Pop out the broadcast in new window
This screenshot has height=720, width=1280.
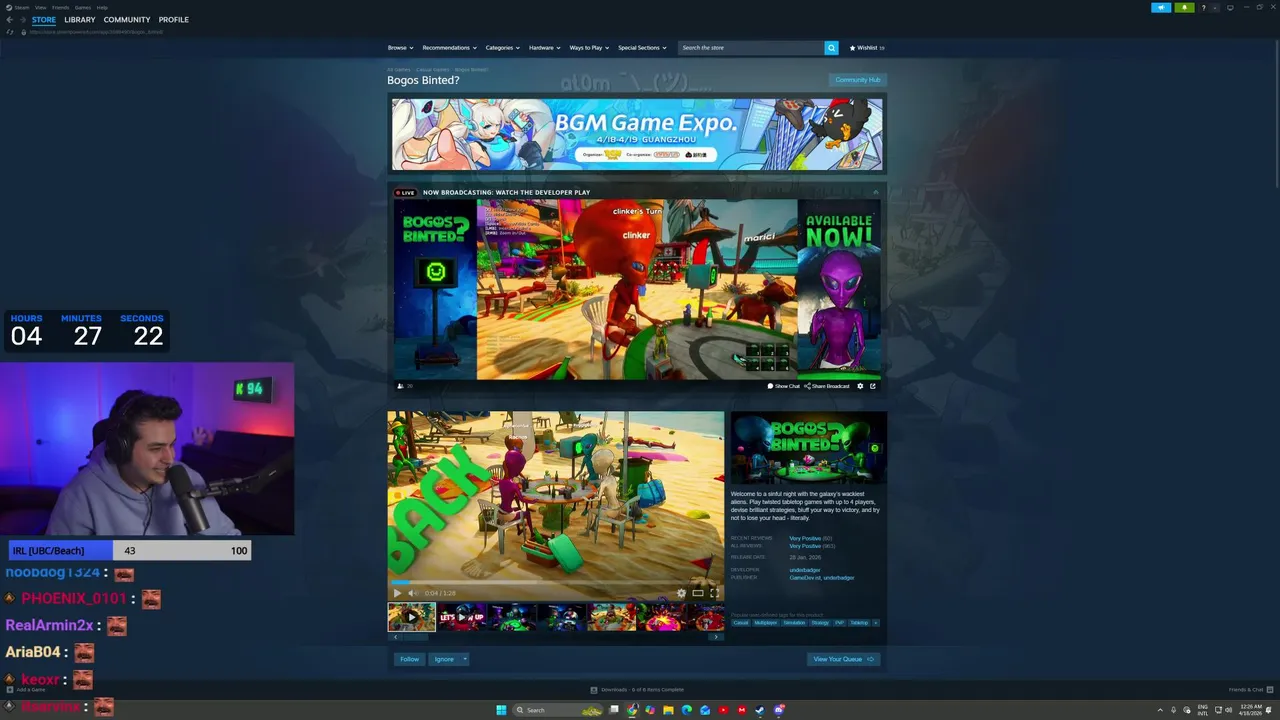(x=872, y=386)
